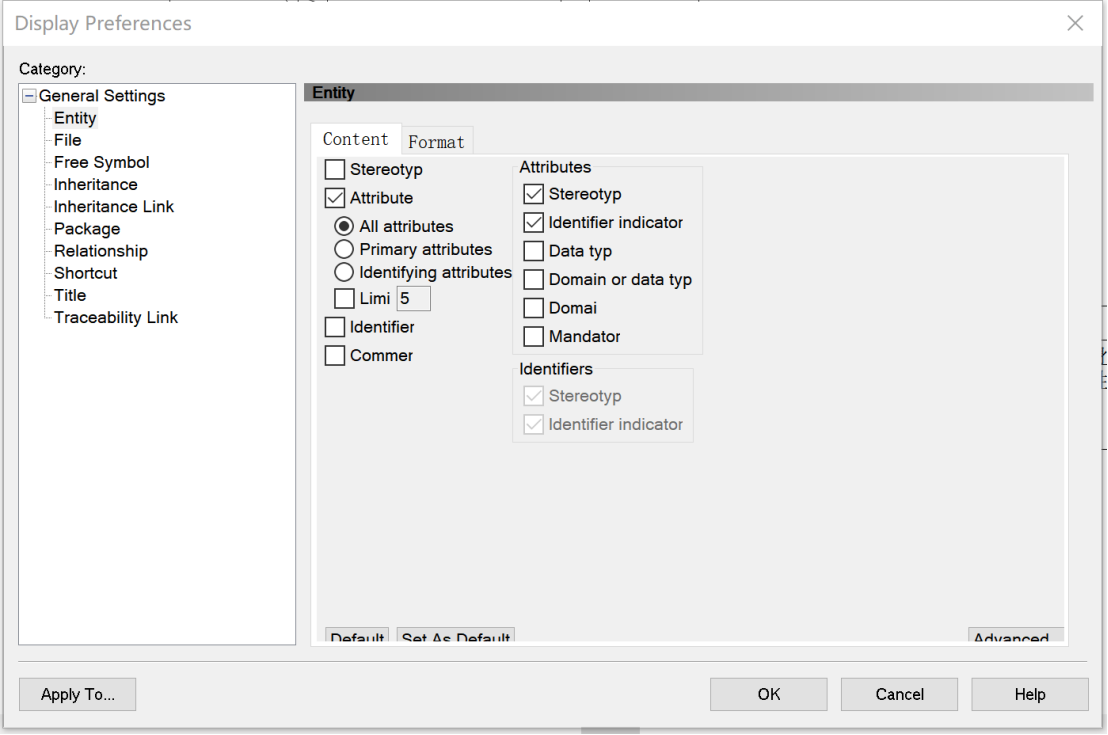Open the Content tab
1108x735 pixels.
(x=355, y=139)
